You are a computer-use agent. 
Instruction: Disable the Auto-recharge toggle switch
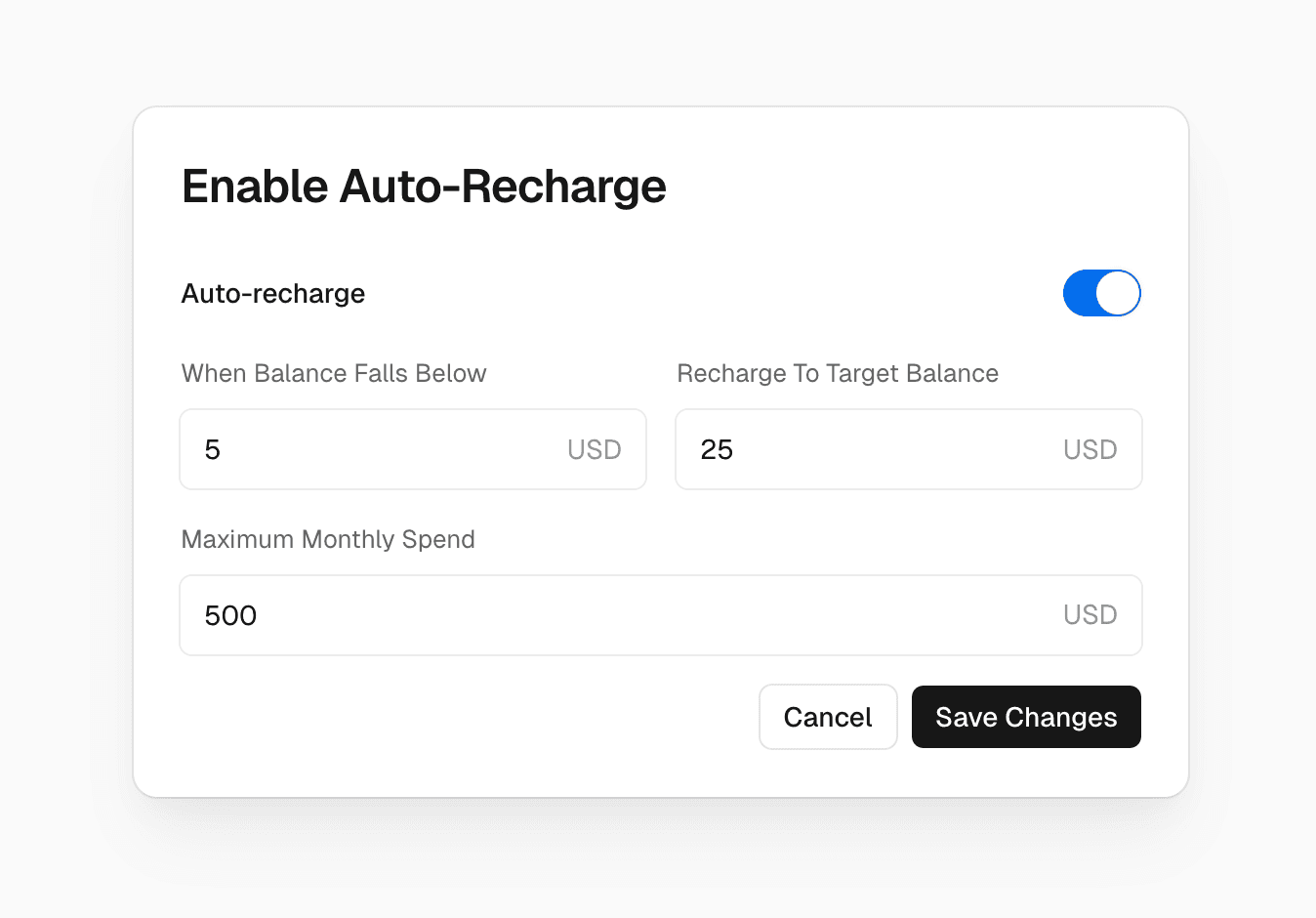1101,293
